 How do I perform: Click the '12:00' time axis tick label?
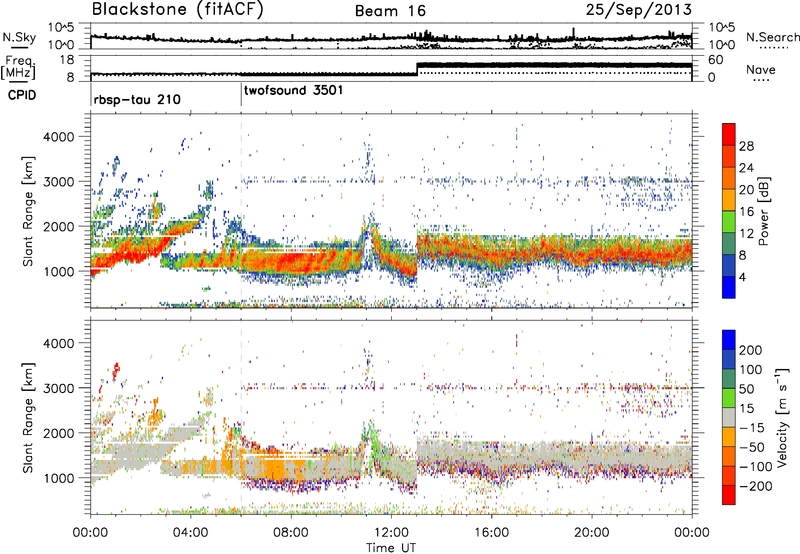coord(391,533)
